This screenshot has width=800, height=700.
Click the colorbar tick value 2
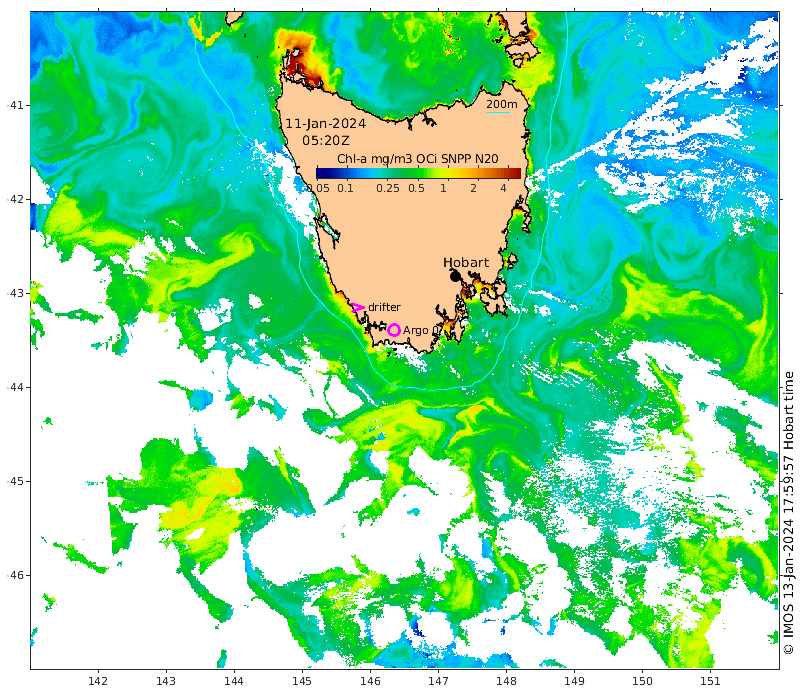click(x=473, y=188)
